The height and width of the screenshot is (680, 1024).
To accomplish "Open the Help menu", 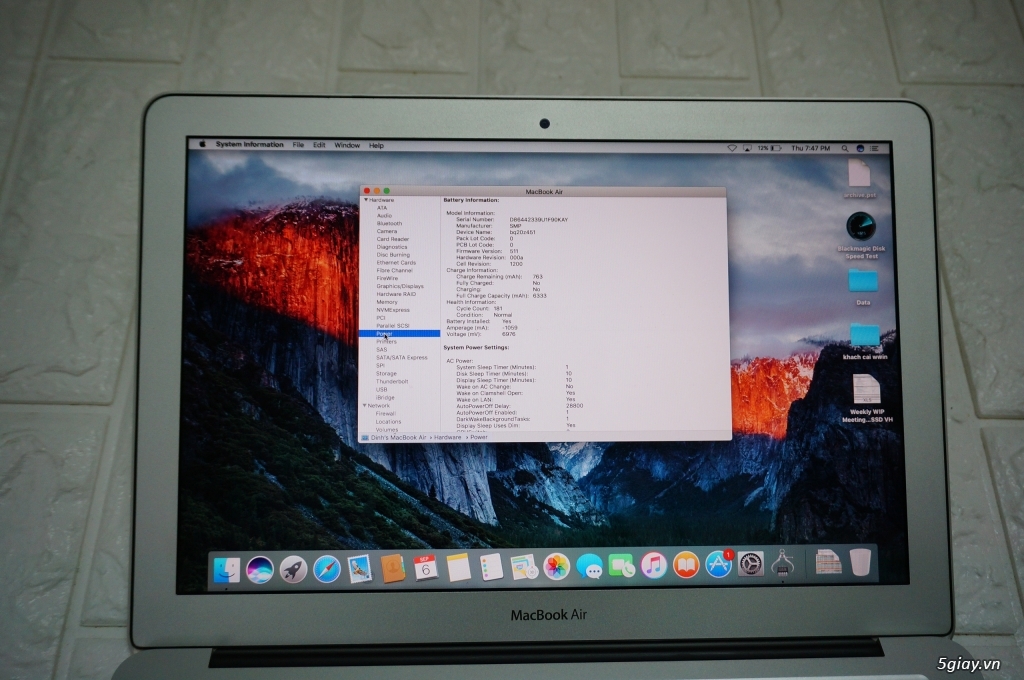I will [x=376, y=146].
